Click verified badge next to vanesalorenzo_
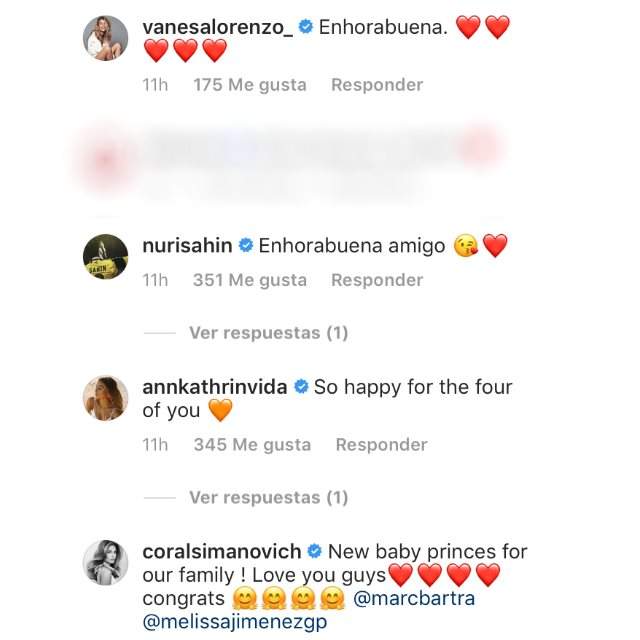Viewport: 640px width, 640px height. point(306,27)
